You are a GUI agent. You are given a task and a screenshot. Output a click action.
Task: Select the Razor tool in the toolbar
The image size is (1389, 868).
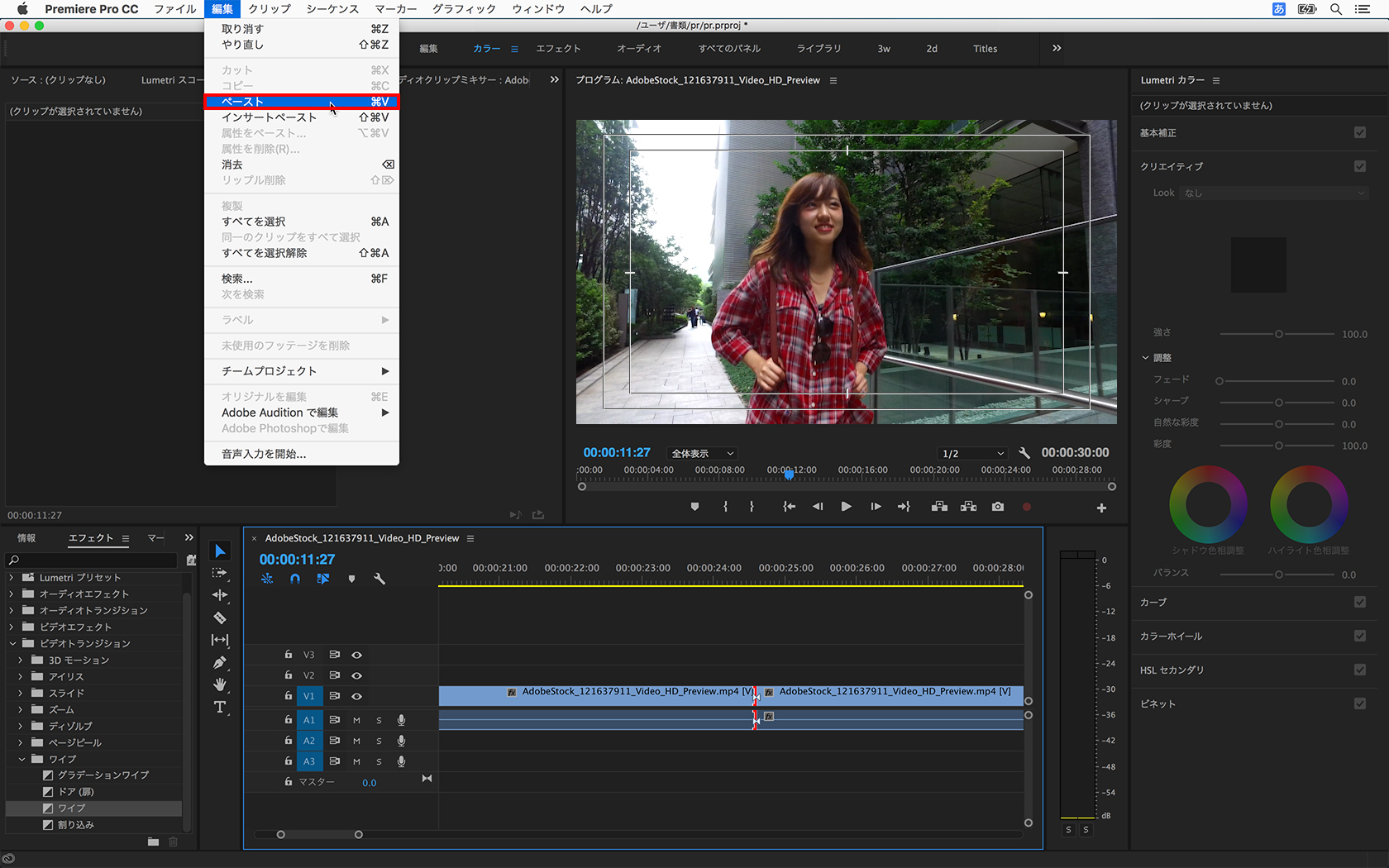tap(220, 618)
